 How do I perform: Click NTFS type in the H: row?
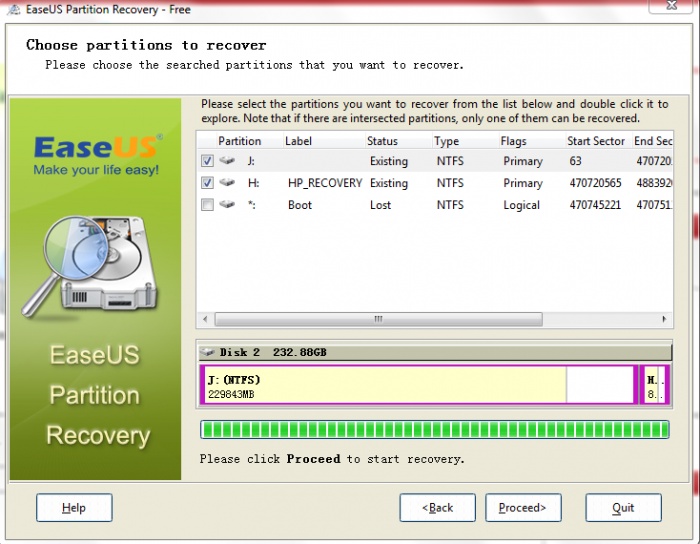coord(450,183)
